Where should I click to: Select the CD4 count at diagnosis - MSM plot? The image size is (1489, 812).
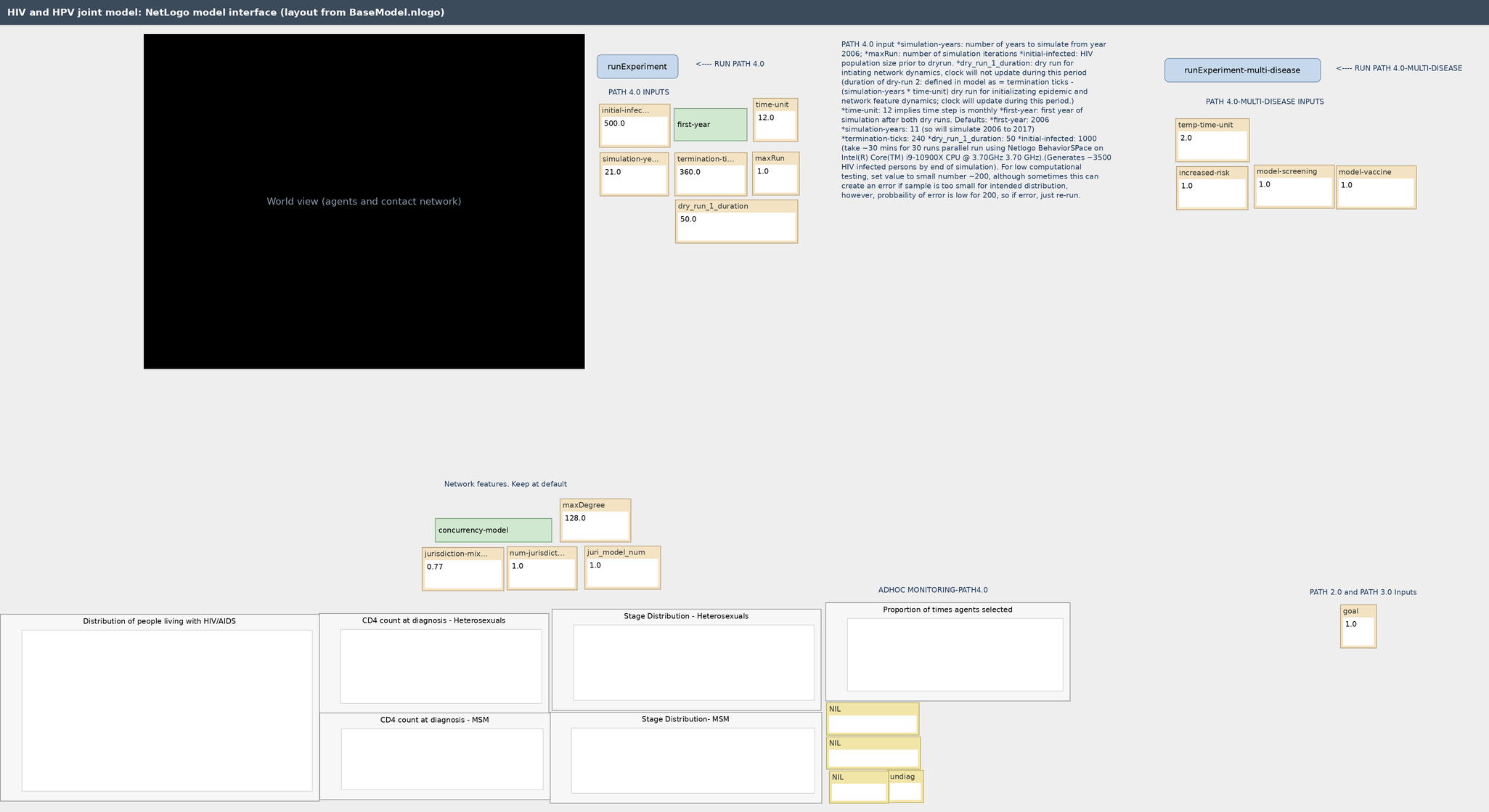click(x=435, y=756)
